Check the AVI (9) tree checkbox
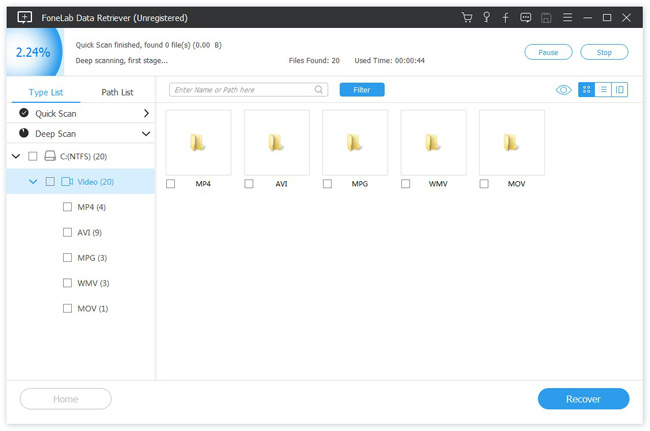Screen dimensions: 650x431 pos(67,232)
